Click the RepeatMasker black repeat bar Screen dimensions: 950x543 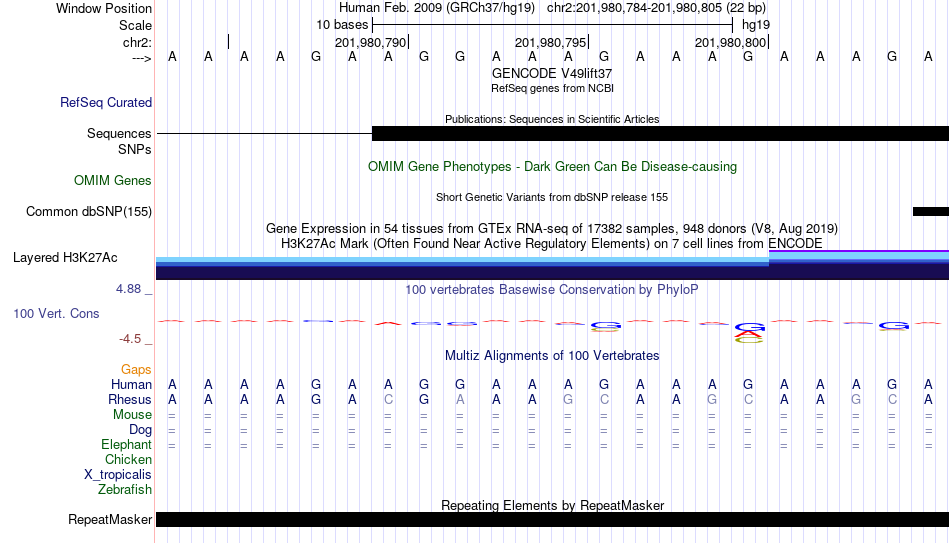[x=553, y=519]
